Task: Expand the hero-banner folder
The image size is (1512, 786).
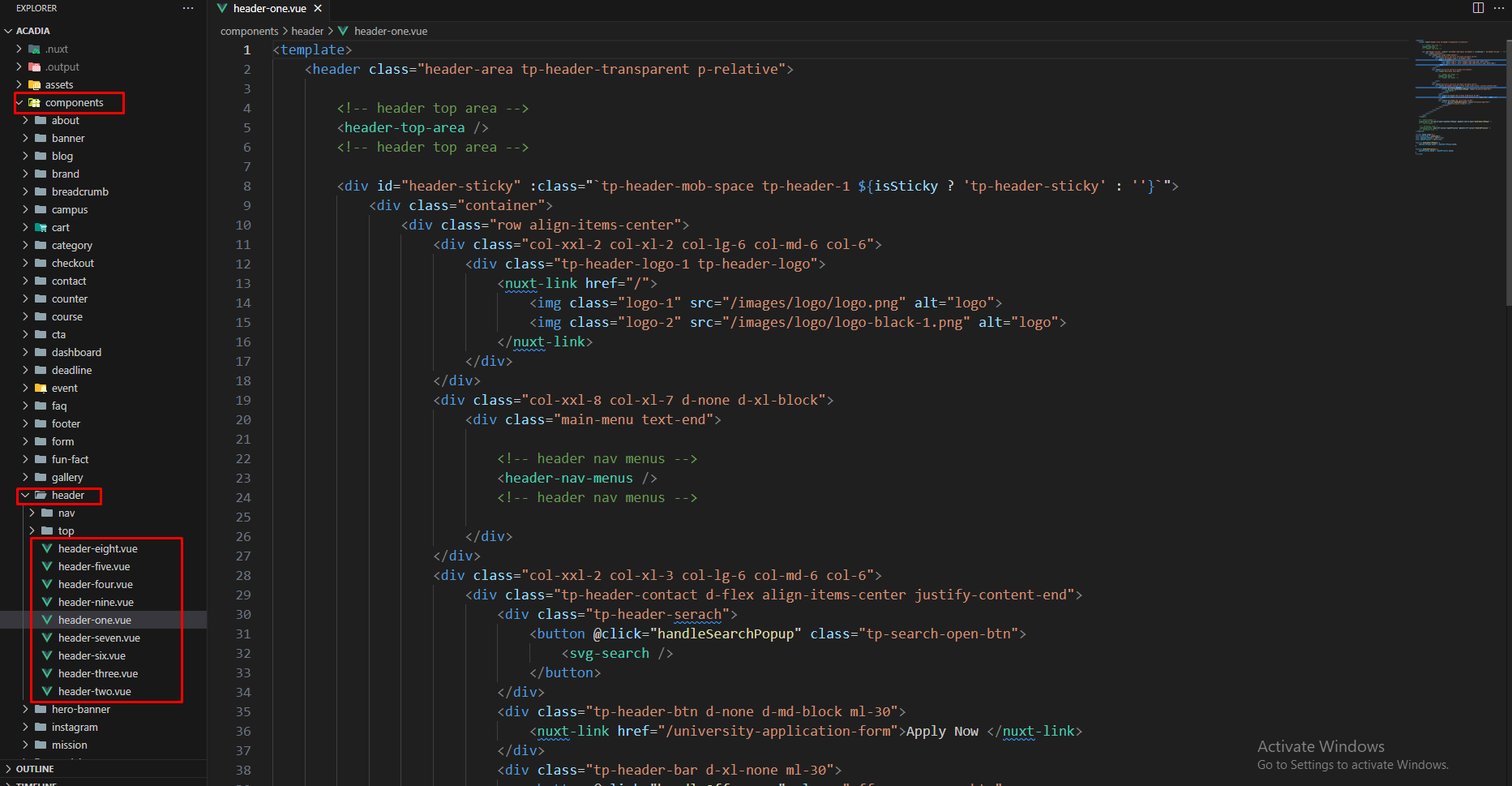Action: 25,709
